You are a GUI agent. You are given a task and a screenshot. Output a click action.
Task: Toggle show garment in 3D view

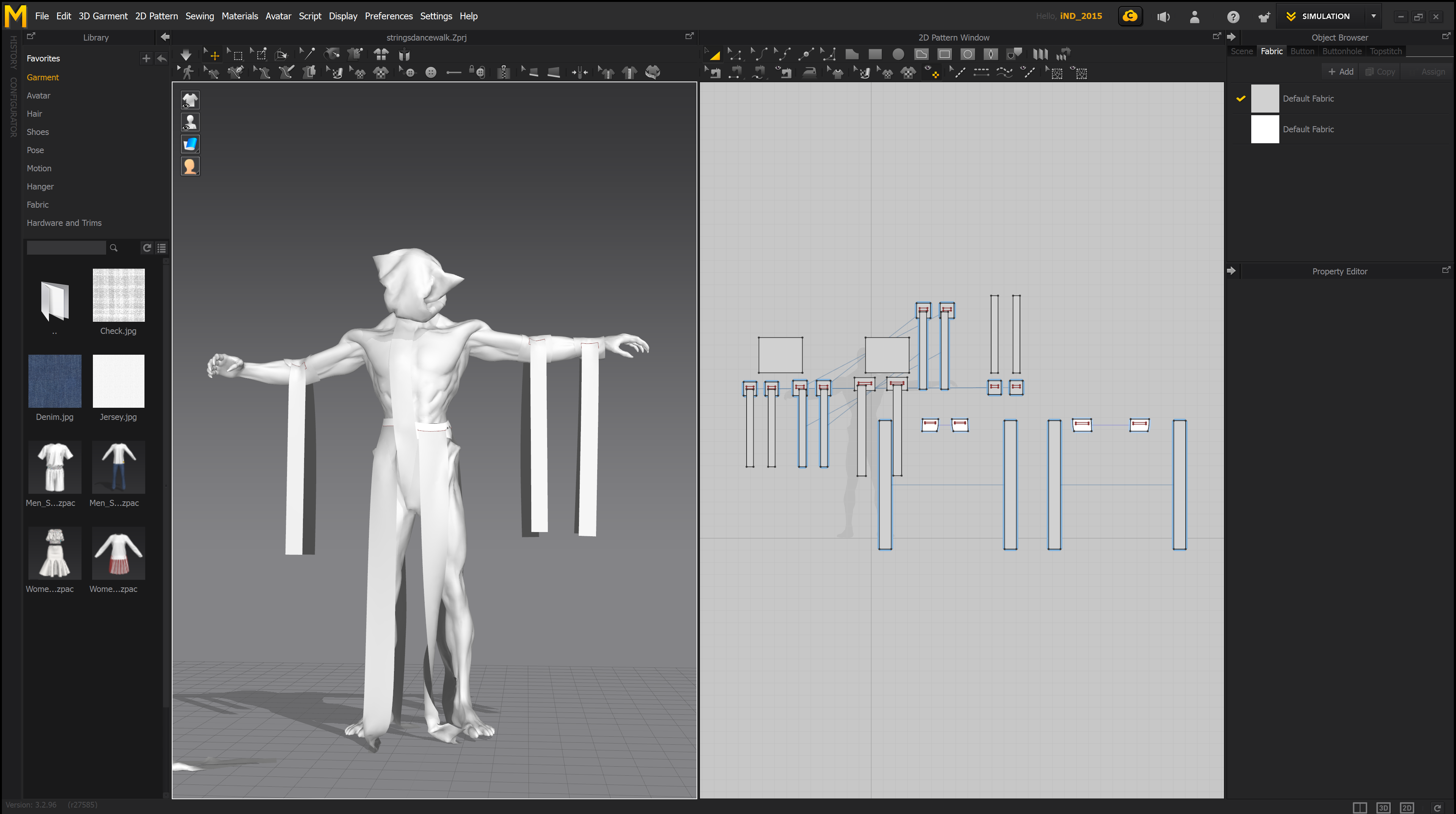click(x=190, y=100)
